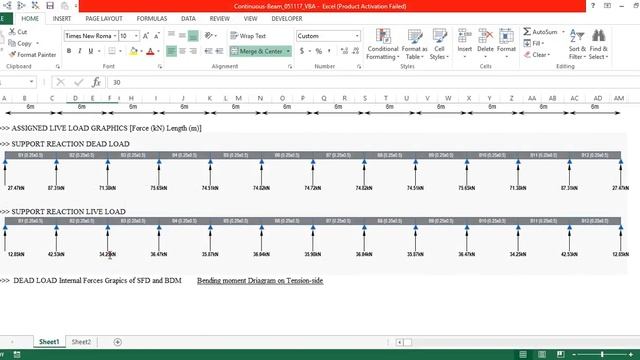Toggle center horizontal alignment

(x=182, y=51)
